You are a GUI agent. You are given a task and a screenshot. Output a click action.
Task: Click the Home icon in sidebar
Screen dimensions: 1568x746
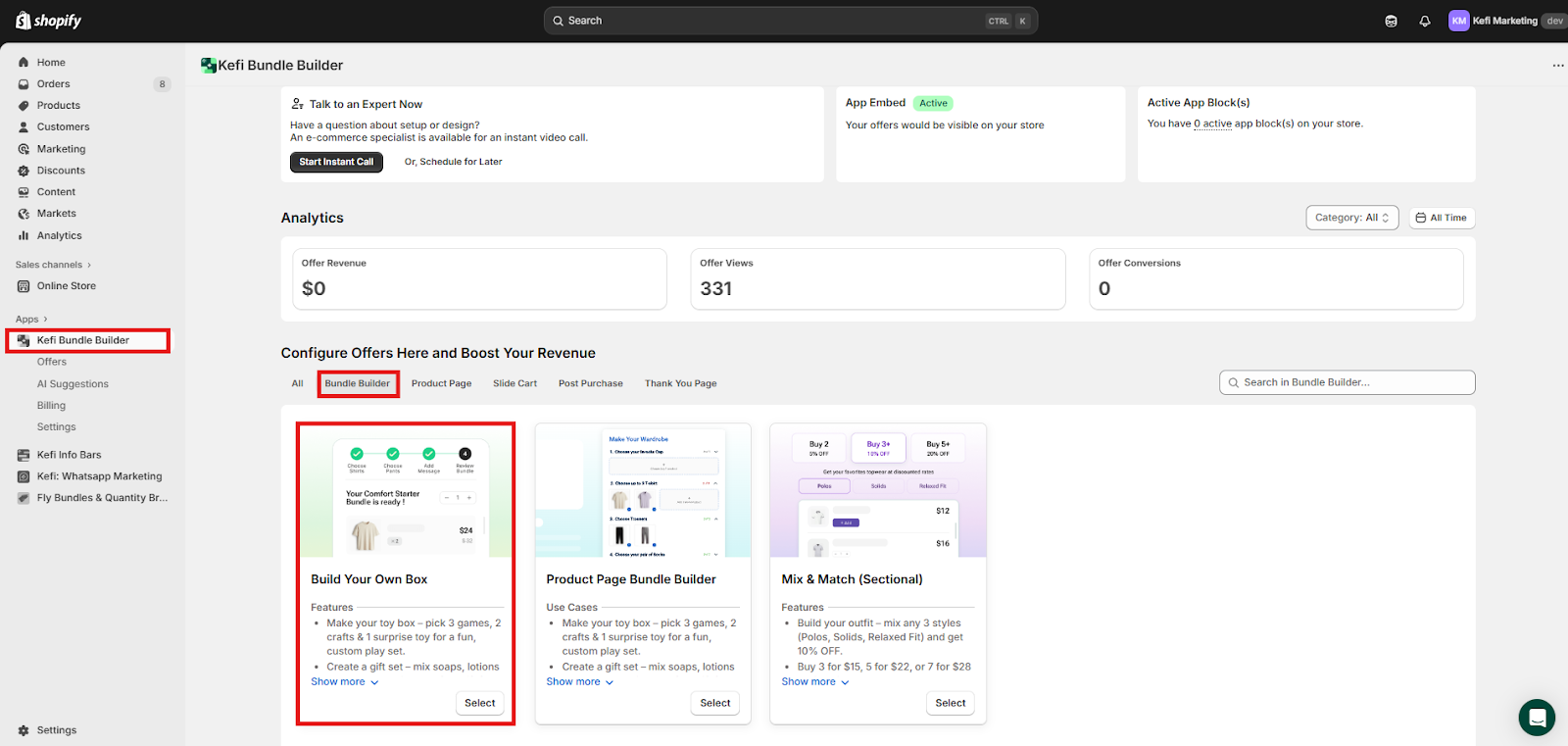pyautogui.click(x=24, y=63)
